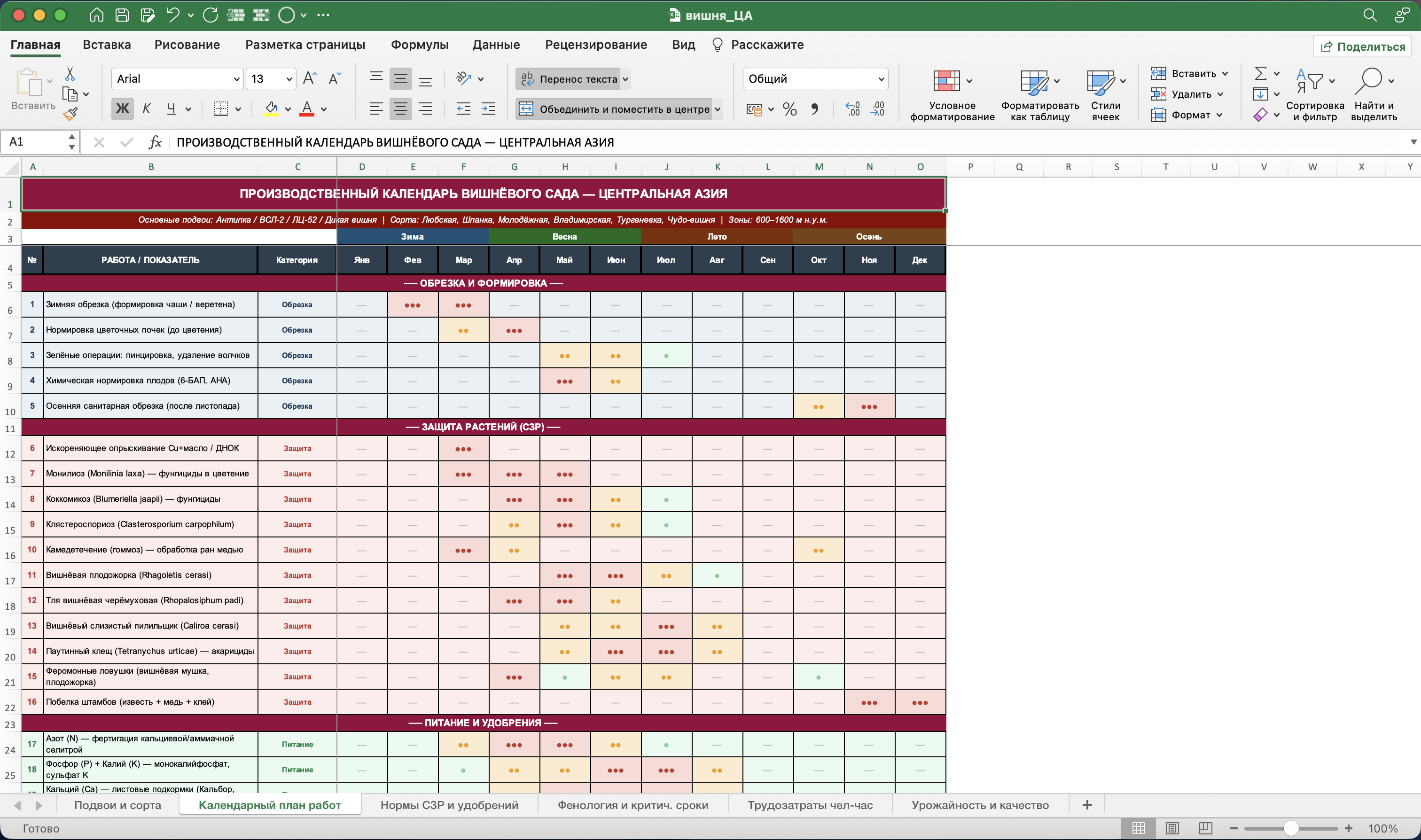Image resolution: width=1421 pixels, height=840 pixels.
Task: Open Conditional Formatting icon
Action: [x=946, y=80]
